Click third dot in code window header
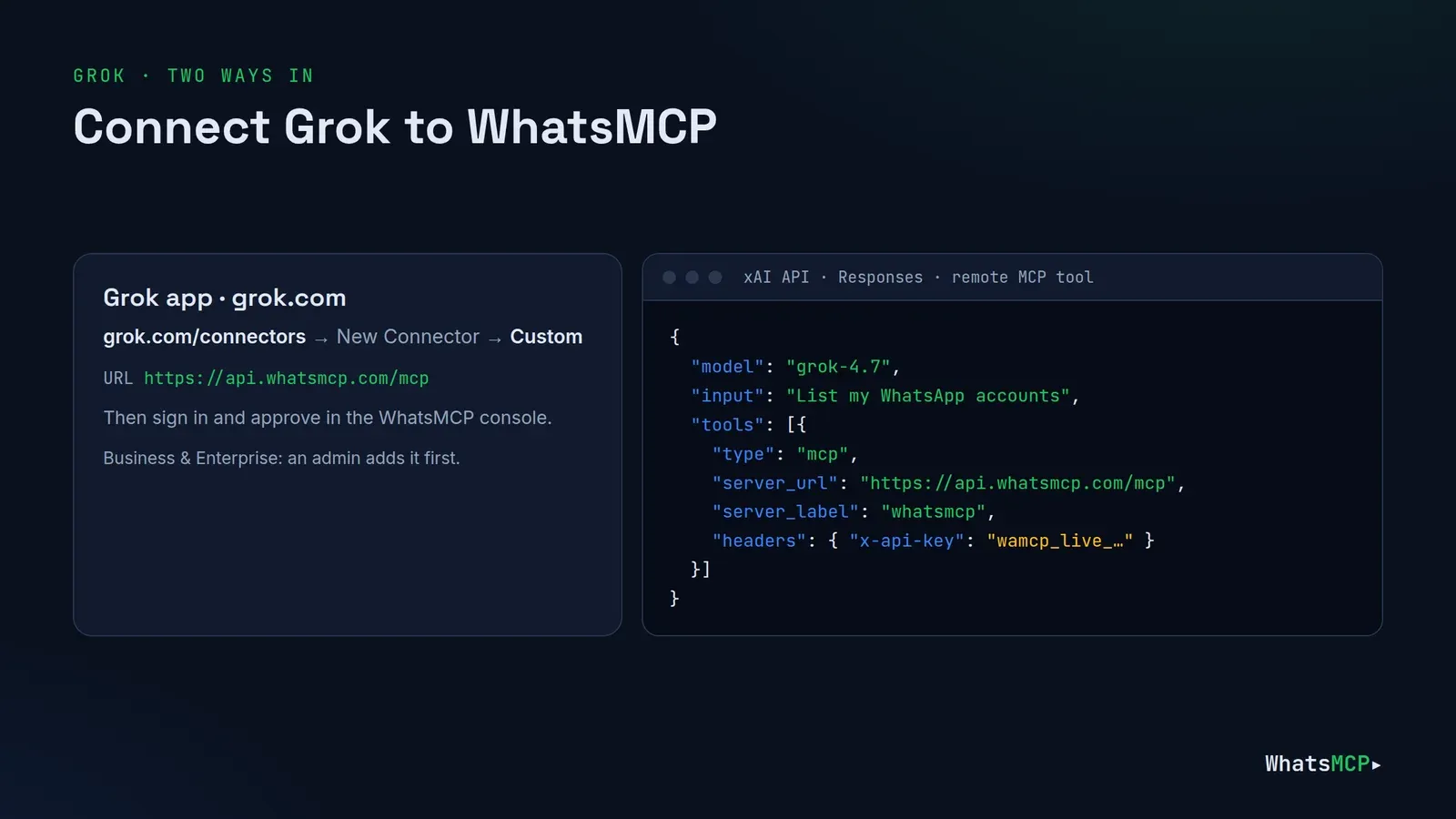The image size is (1456, 819). click(x=715, y=278)
